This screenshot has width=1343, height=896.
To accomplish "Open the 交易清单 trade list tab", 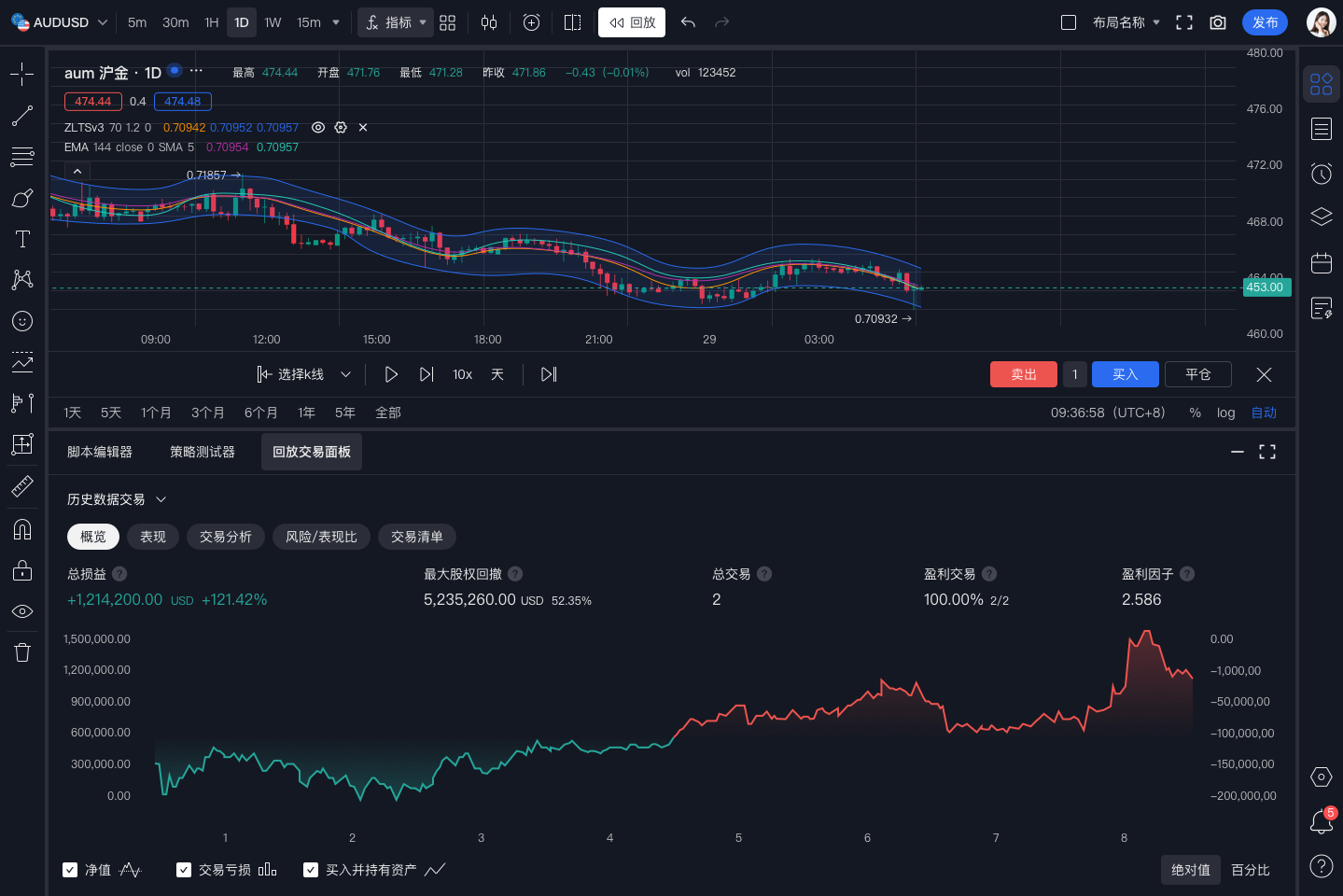I will pyautogui.click(x=417, y=537).
